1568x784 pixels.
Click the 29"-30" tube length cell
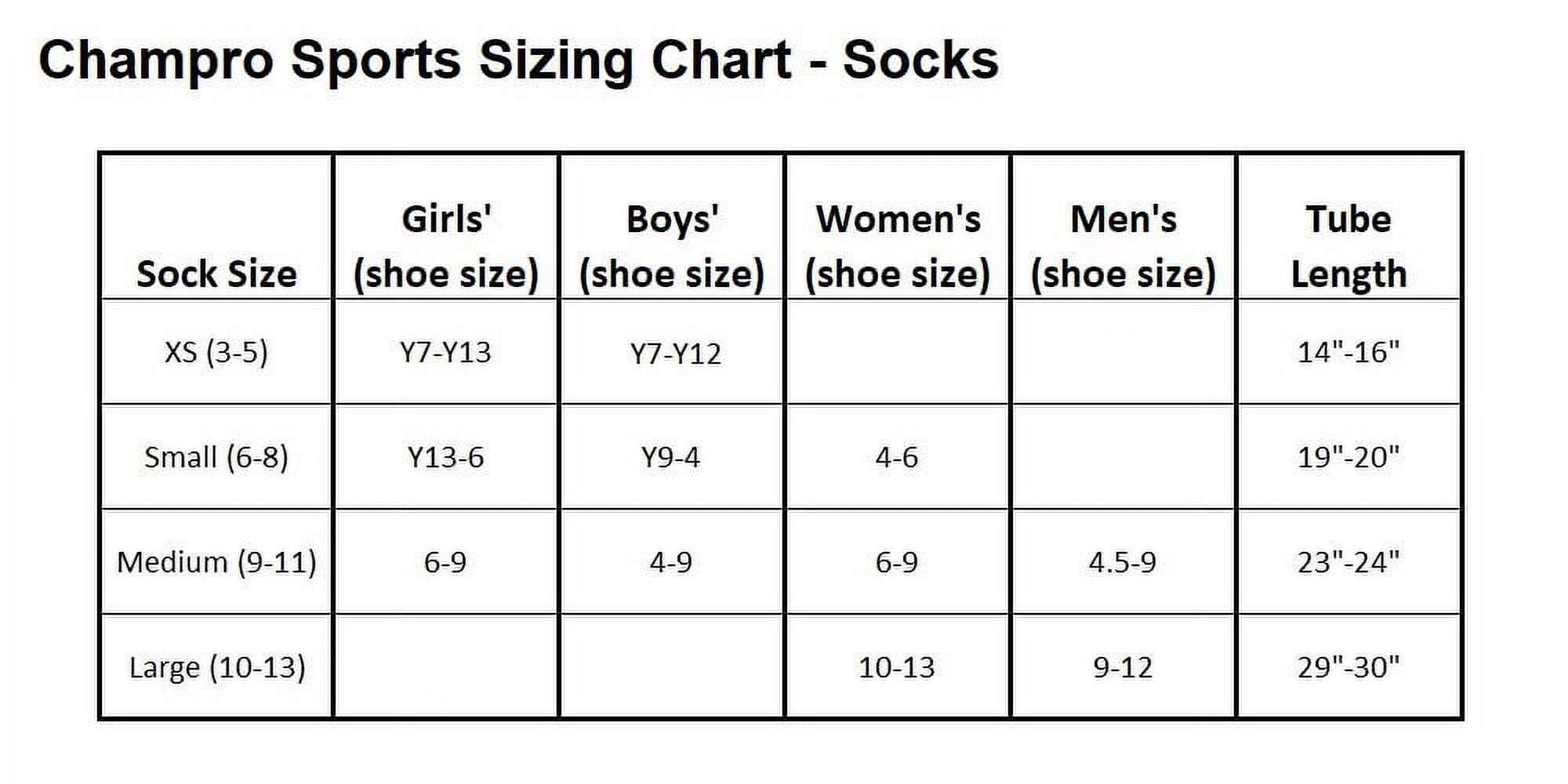(x=1348, y=667)
